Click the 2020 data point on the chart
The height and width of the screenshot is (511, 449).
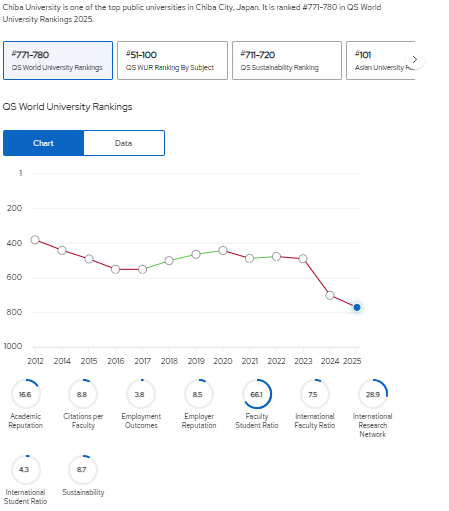tap(223, 251)
